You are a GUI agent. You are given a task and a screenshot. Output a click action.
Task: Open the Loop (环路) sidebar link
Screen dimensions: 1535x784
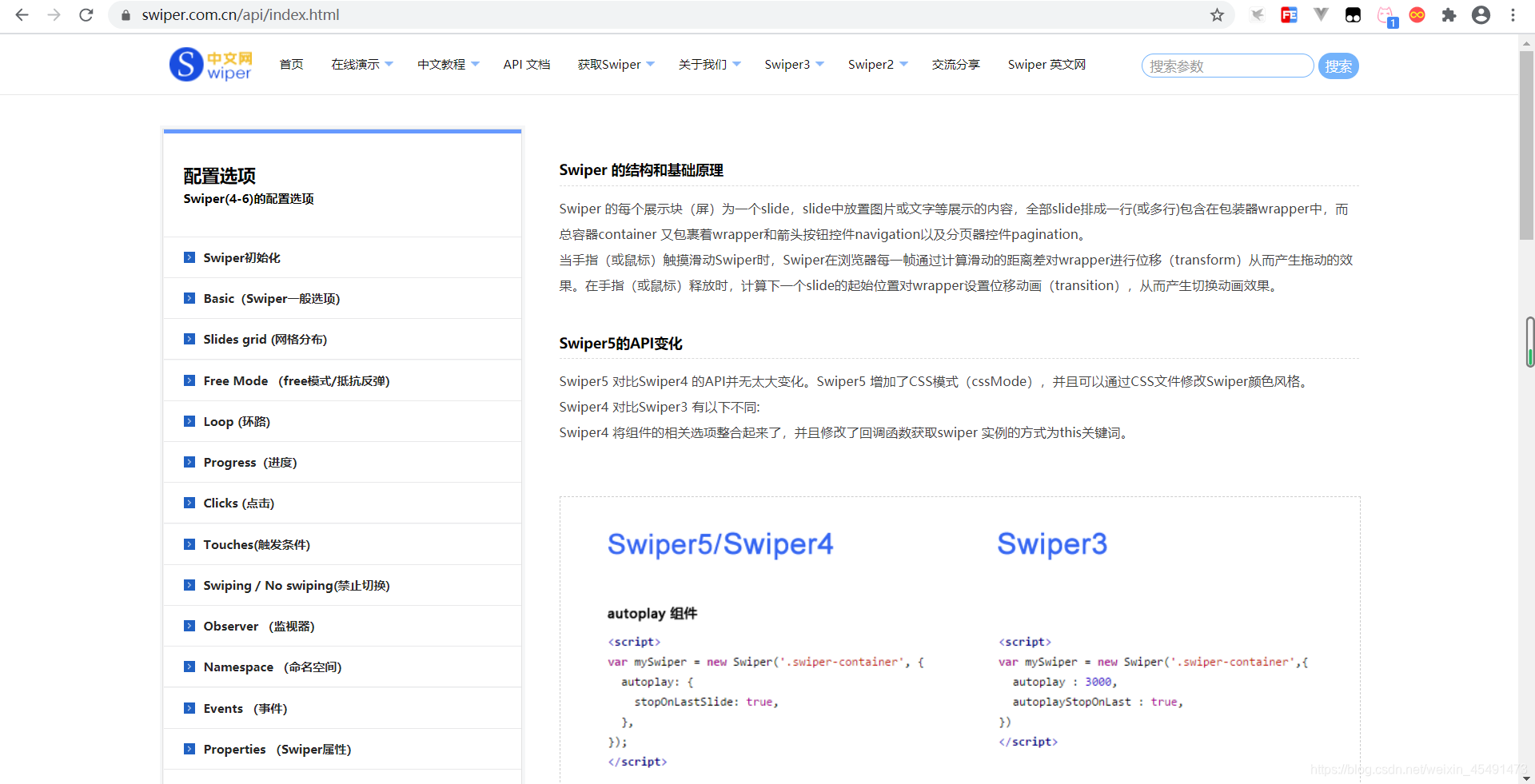click(x=237, y=421)
